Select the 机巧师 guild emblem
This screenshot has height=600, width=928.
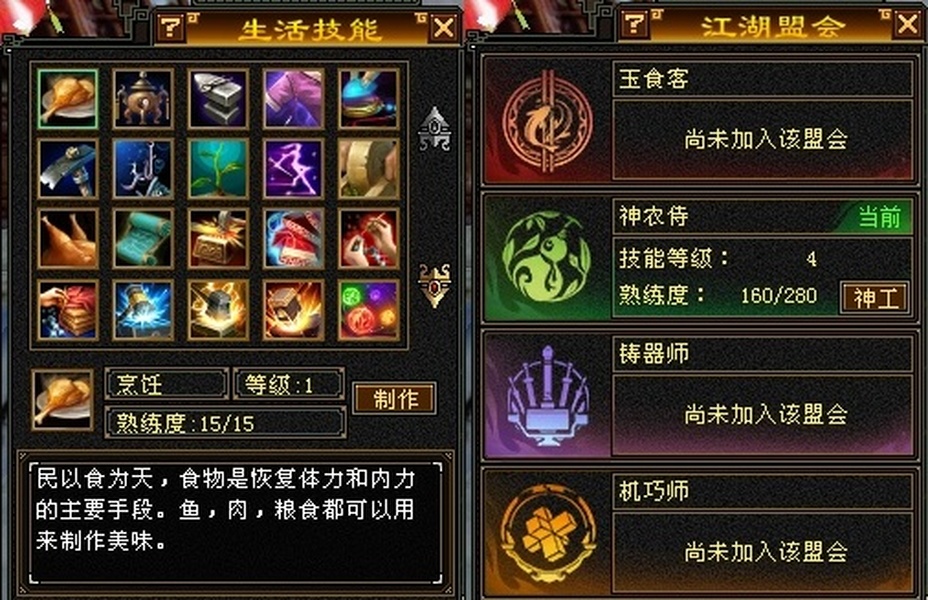coord(547,533)
